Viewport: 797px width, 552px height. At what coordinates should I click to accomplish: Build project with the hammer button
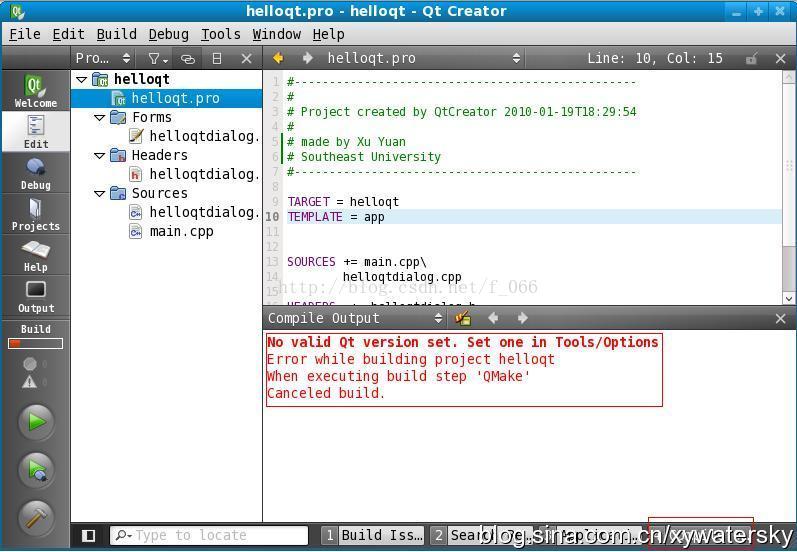(36, 518)
